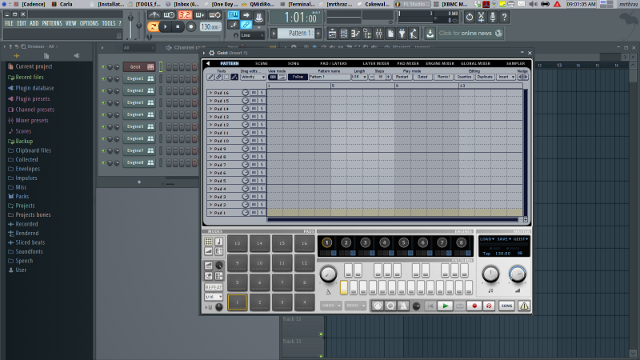Open the Length dropdown
640x360 pixels.
(x=359, y=77)
